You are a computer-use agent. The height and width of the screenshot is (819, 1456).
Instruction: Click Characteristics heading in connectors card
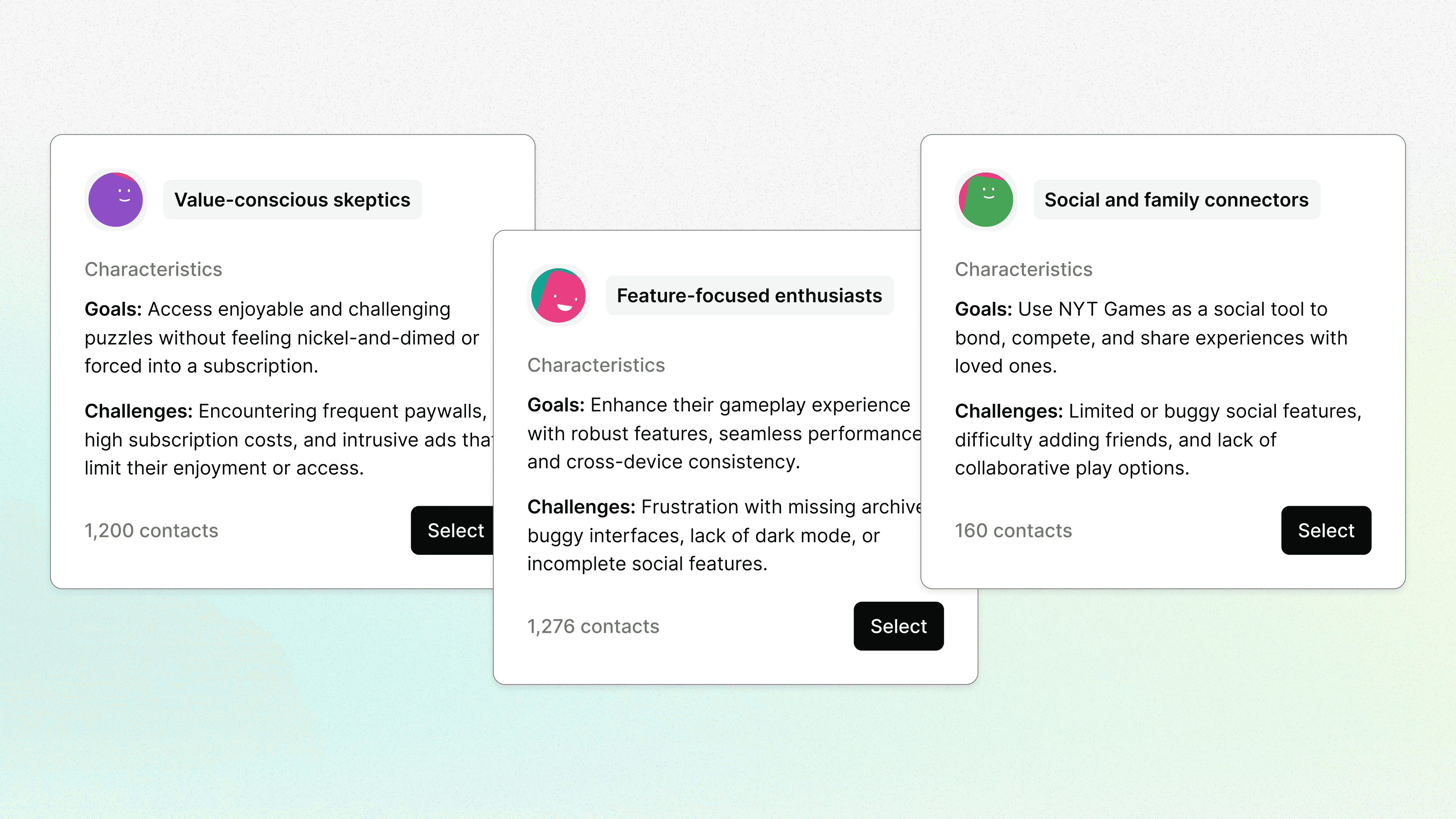point(1024,269)
